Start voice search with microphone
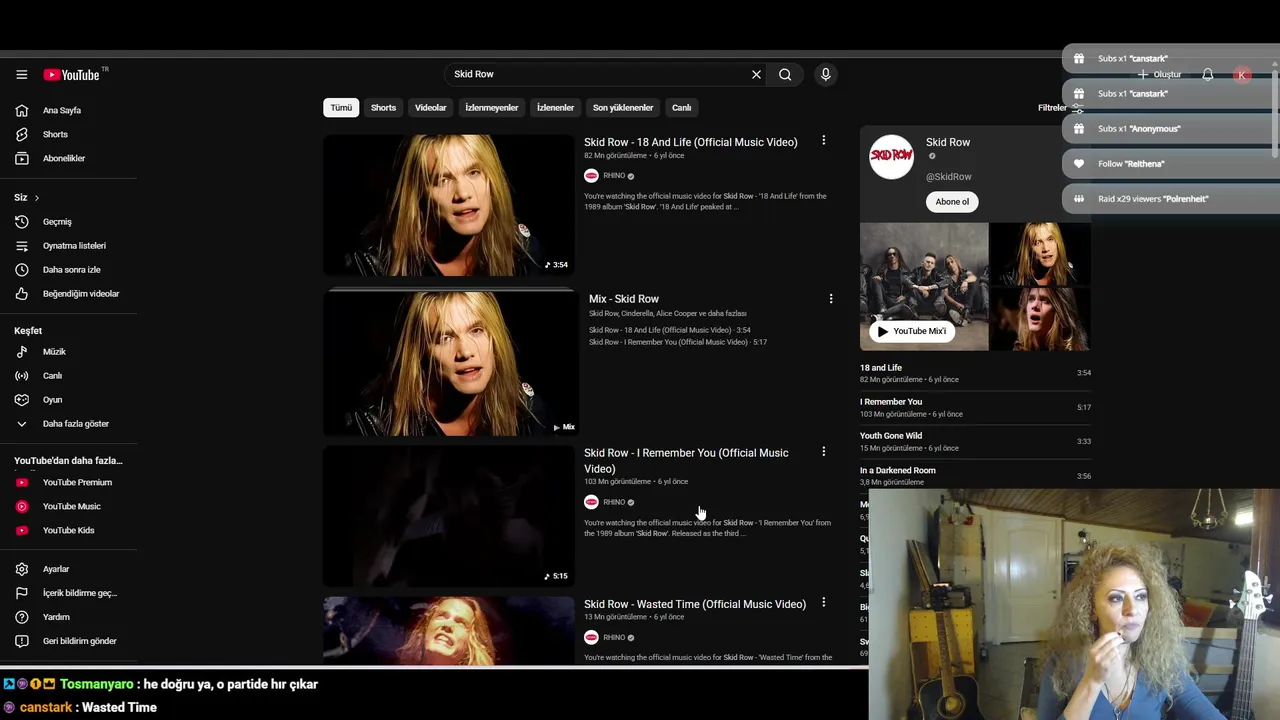Screen dimensions: 1280x720 pyautogui.click(x=825, y=74)
